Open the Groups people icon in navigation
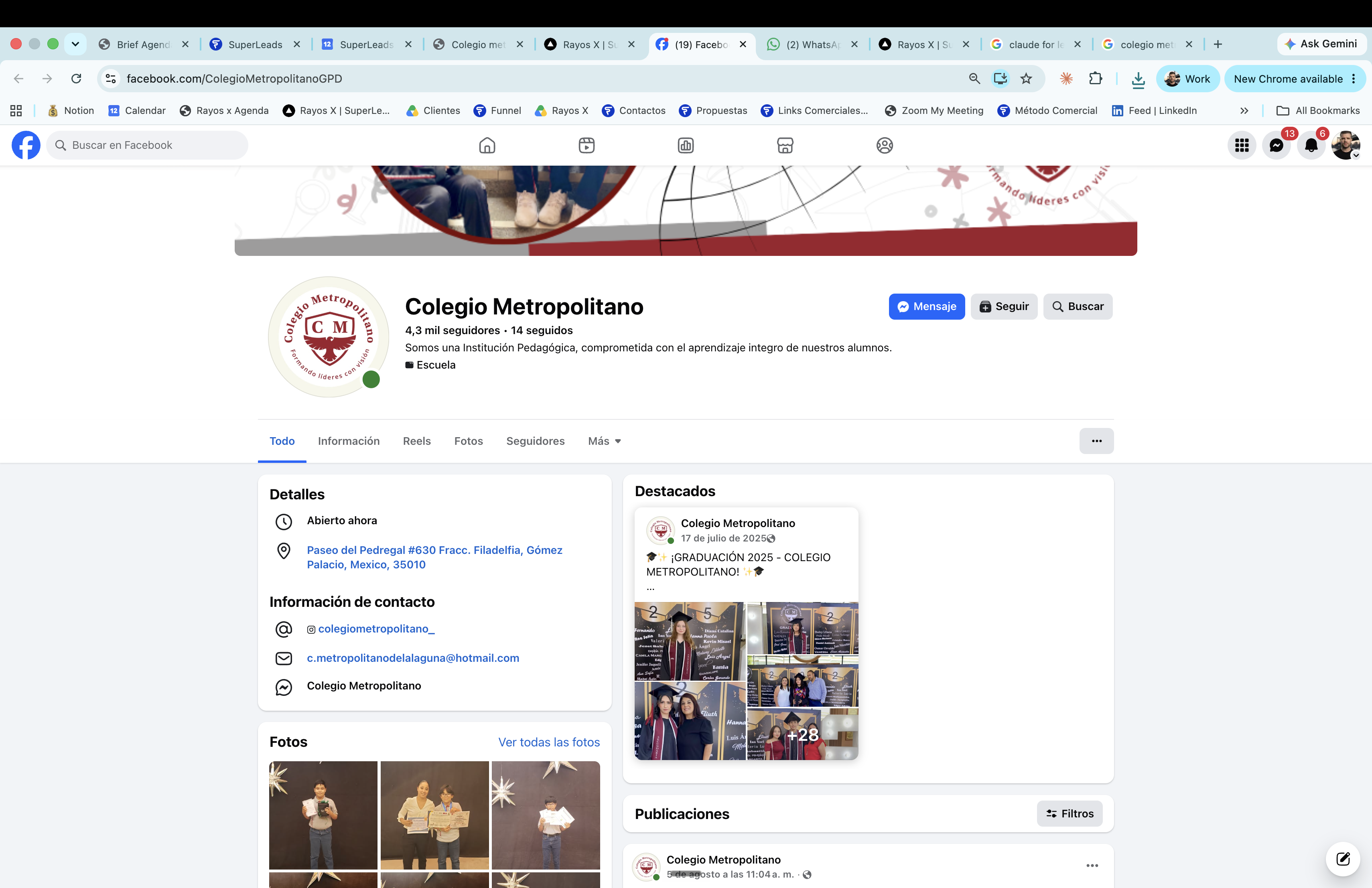The height and width of the screenshot is (888, 1372). click(x=884, y=145)
